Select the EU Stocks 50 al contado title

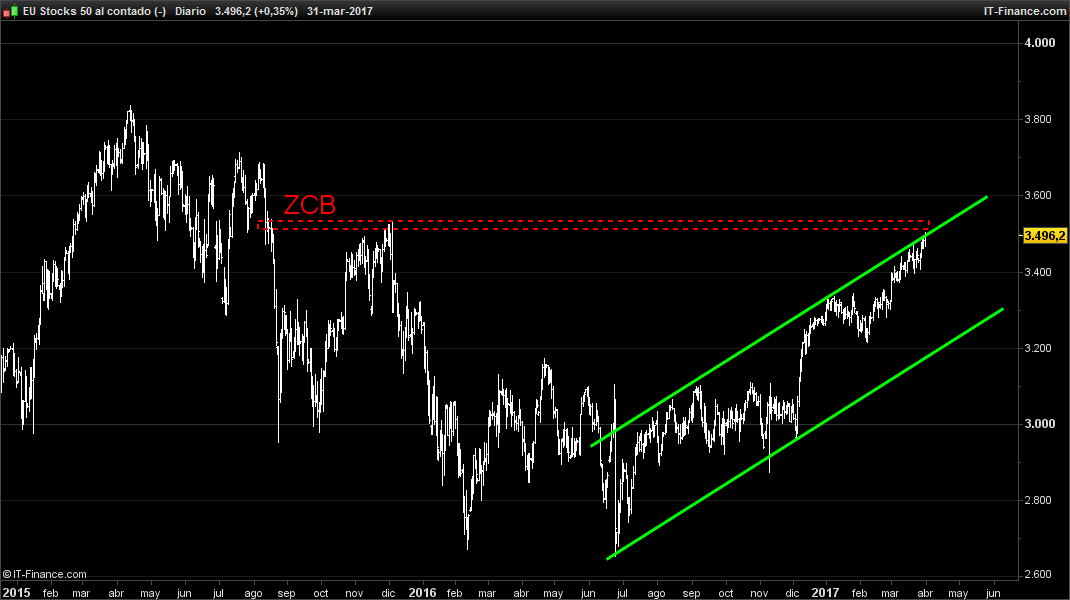[x=94, y=12]
